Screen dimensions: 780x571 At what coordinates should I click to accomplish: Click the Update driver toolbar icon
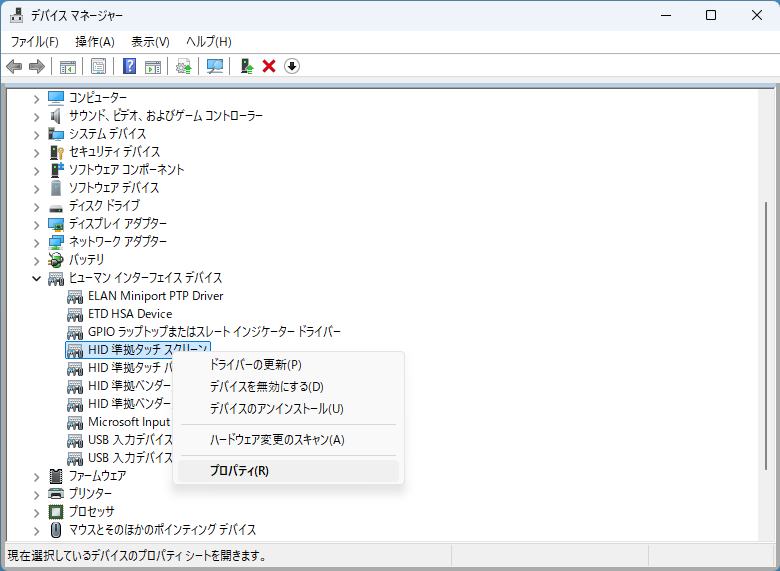184,66
